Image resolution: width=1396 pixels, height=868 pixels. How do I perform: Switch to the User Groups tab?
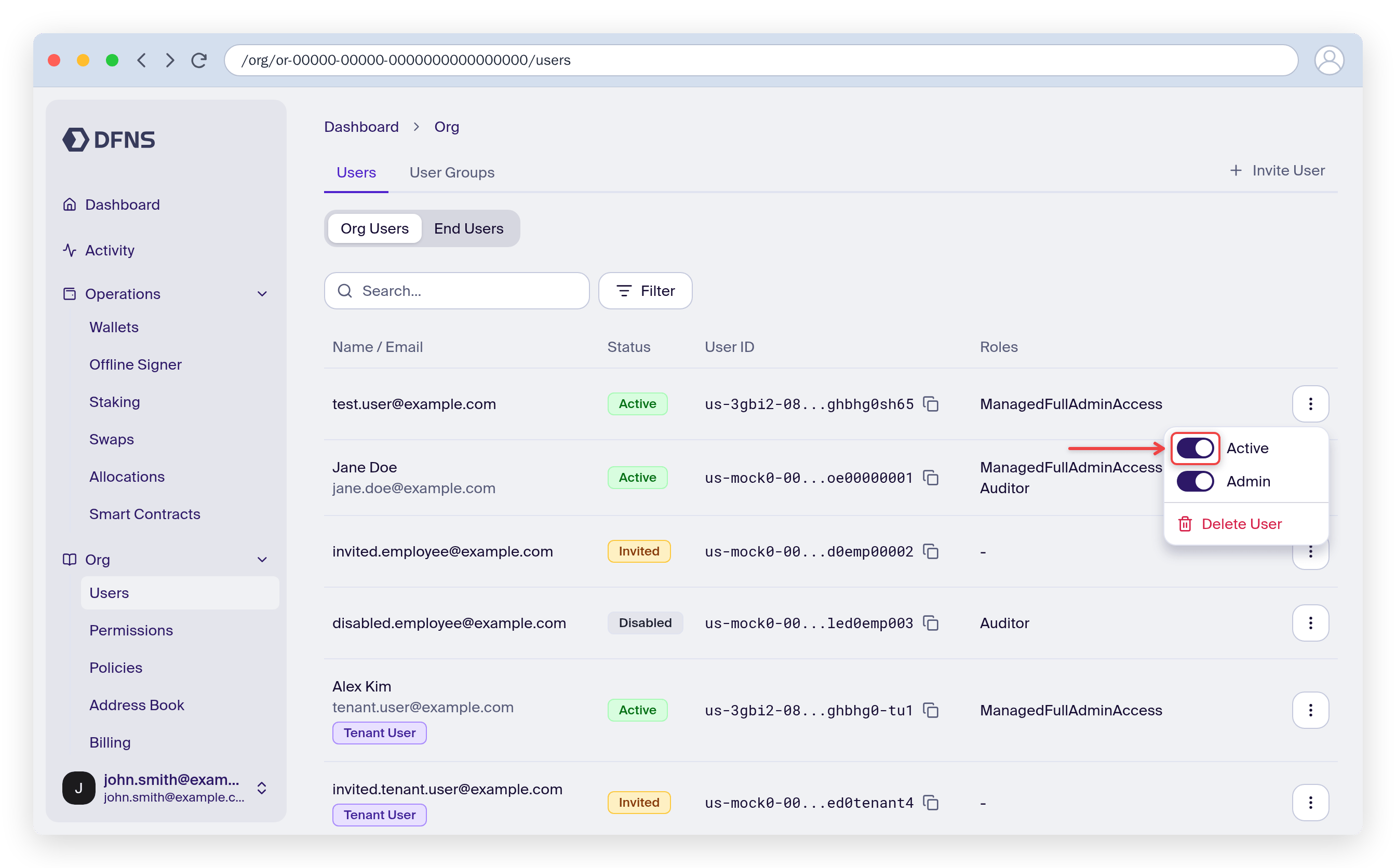[x=451, y=173]
